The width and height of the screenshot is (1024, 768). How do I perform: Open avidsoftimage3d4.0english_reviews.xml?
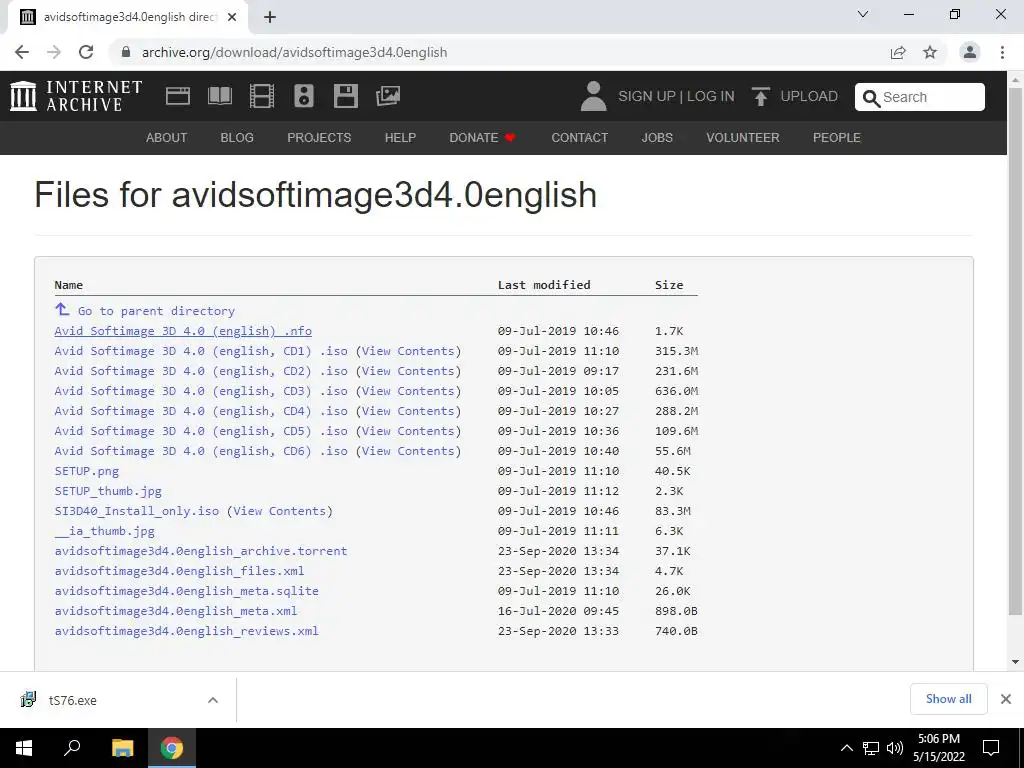click(187, 631)
